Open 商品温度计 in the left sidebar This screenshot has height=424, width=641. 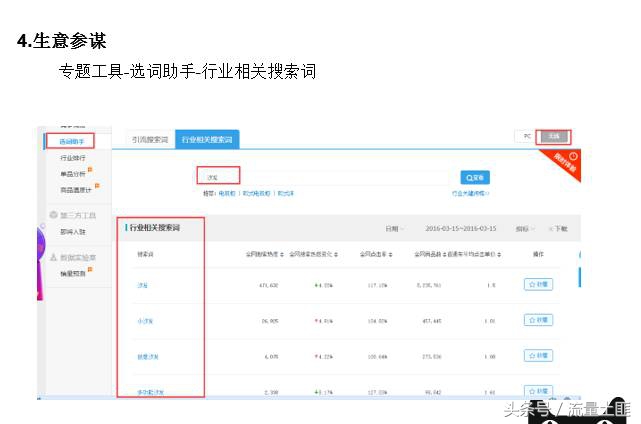point(76,190)
